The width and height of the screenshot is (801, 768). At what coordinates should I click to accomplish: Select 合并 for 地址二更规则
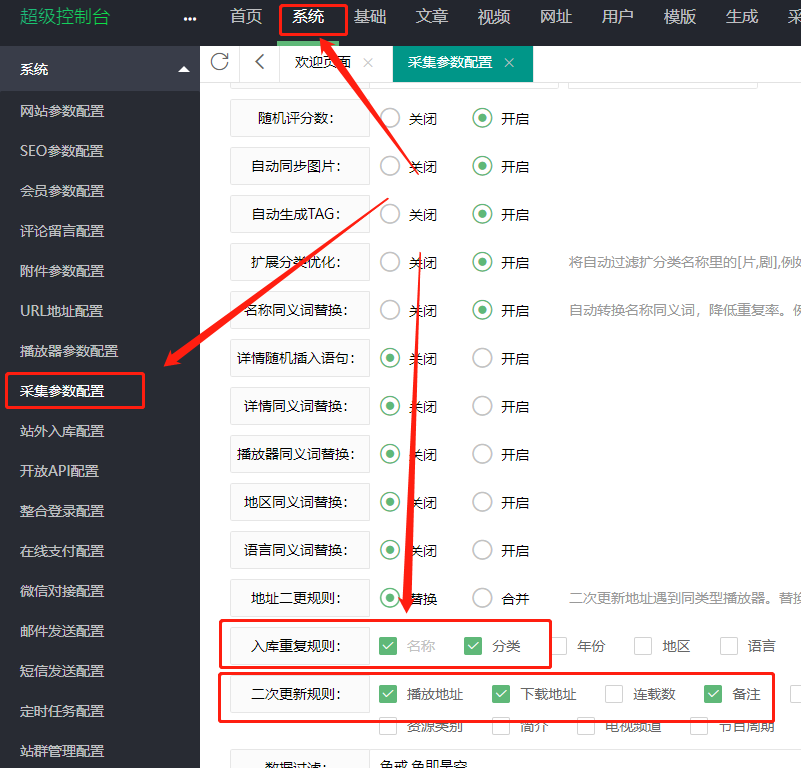click(482, 598)
